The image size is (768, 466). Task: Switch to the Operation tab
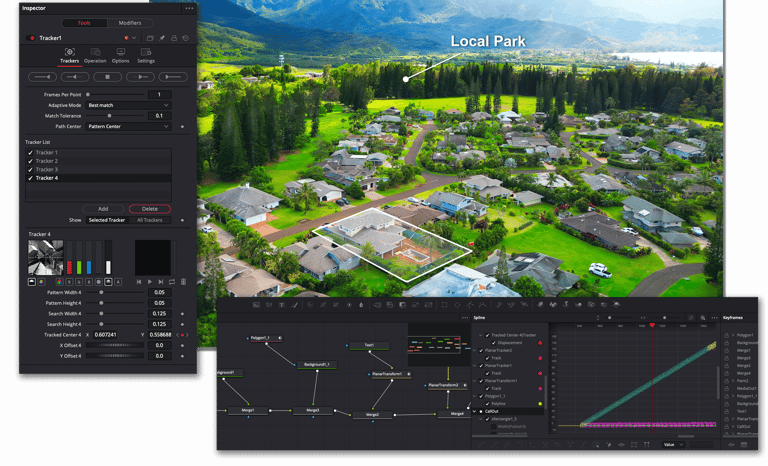(95, 56)
